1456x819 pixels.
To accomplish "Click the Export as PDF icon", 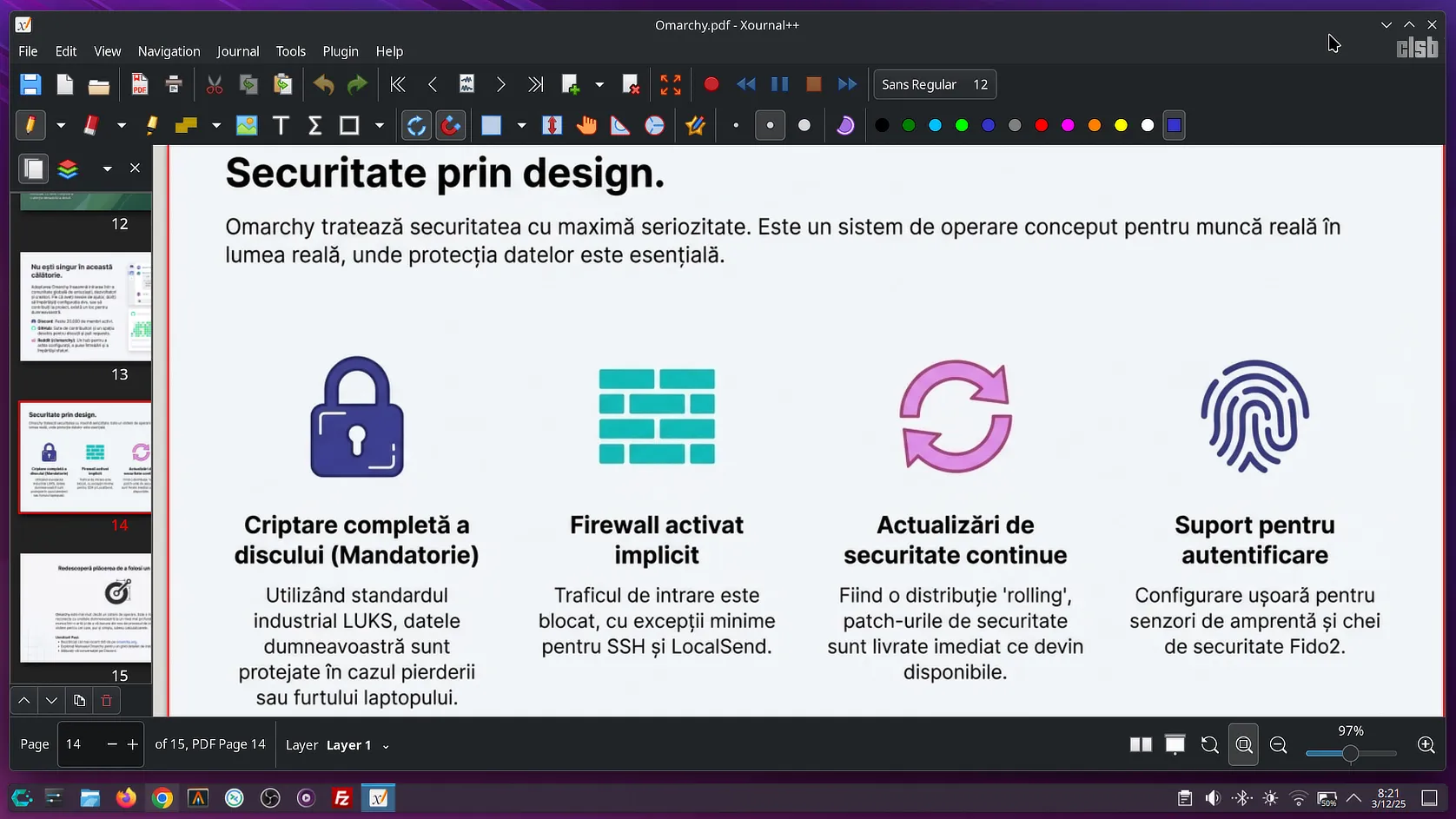I will coord(139,84).
